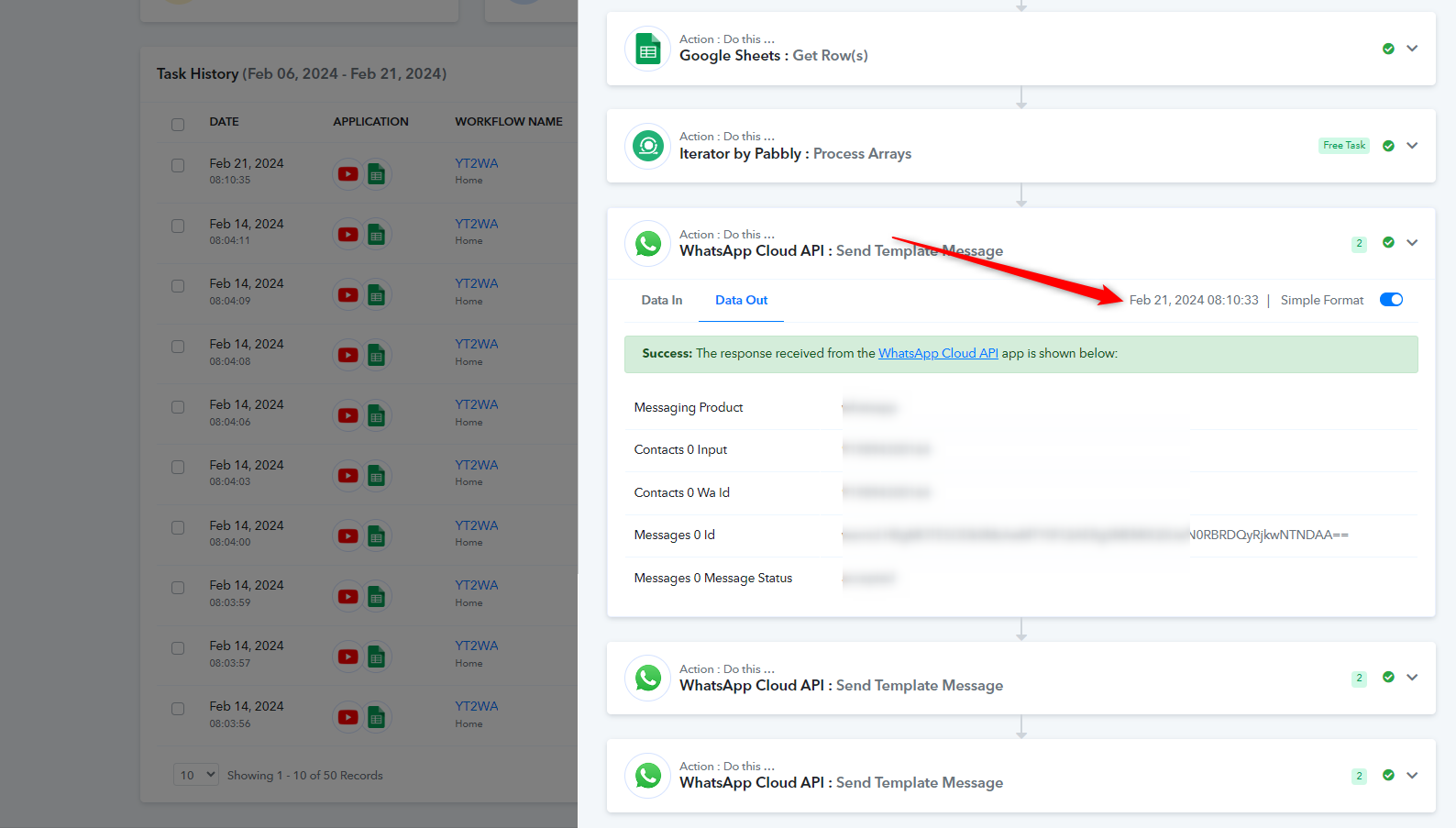The image size is (1456, 828).
Task: Click the DATE column header
Action: 224,121
